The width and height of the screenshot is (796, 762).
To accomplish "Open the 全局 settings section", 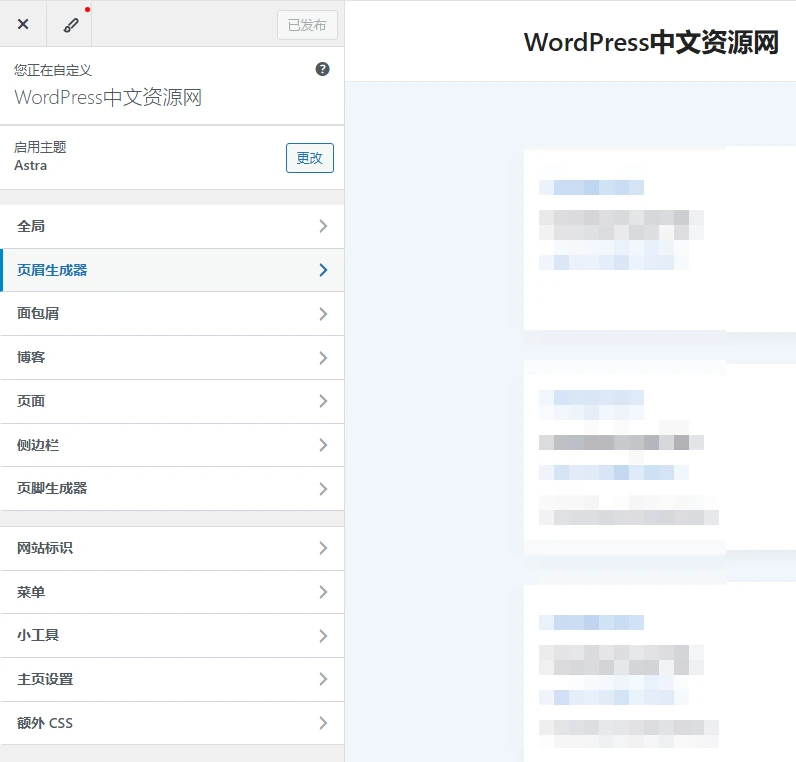I will [172, 226].
